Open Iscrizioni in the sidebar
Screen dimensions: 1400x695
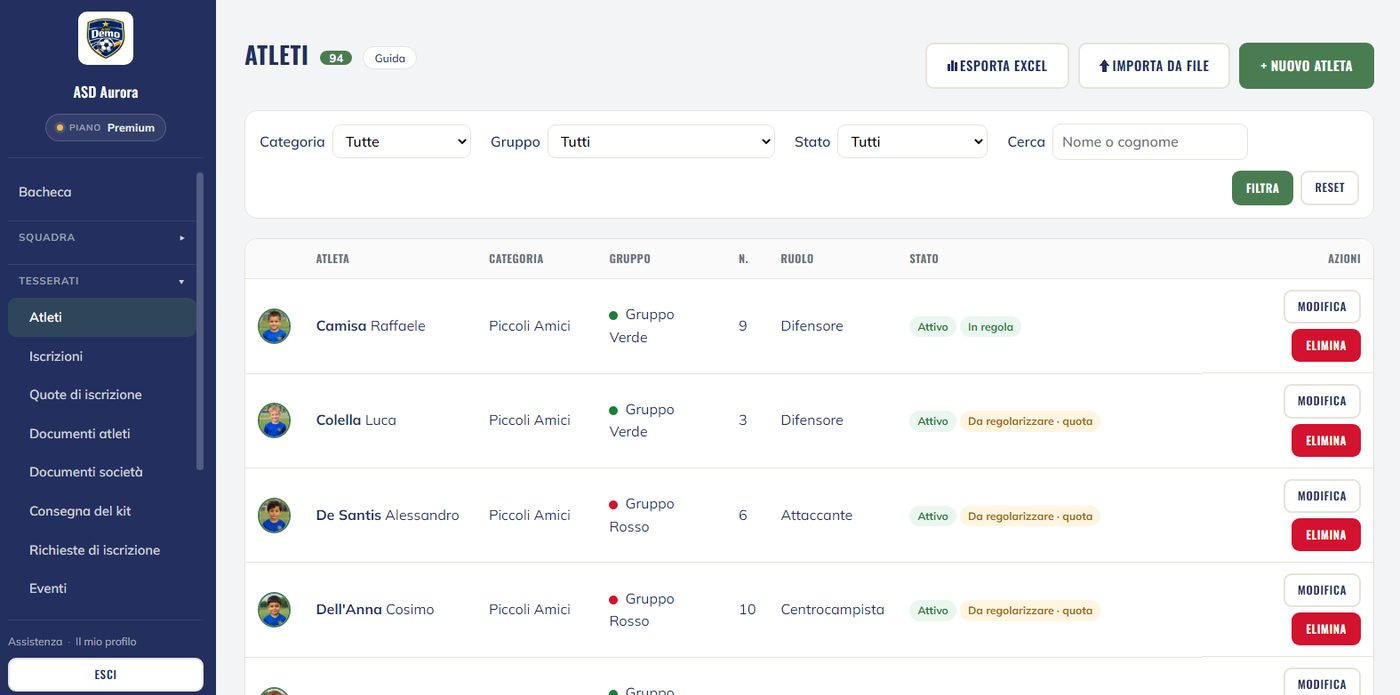coord(102,356)
